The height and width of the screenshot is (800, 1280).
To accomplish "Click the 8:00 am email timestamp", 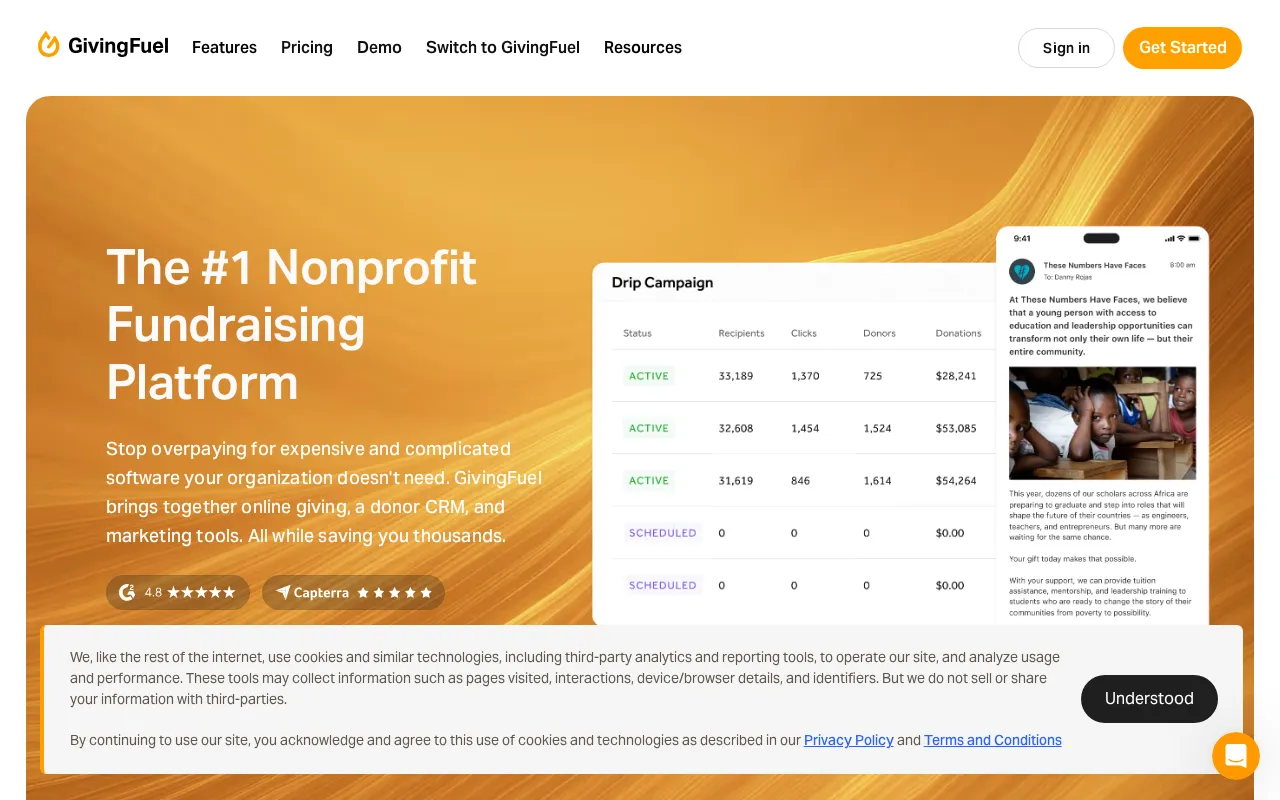I will pyautogui.click(x=1183, y=266).
